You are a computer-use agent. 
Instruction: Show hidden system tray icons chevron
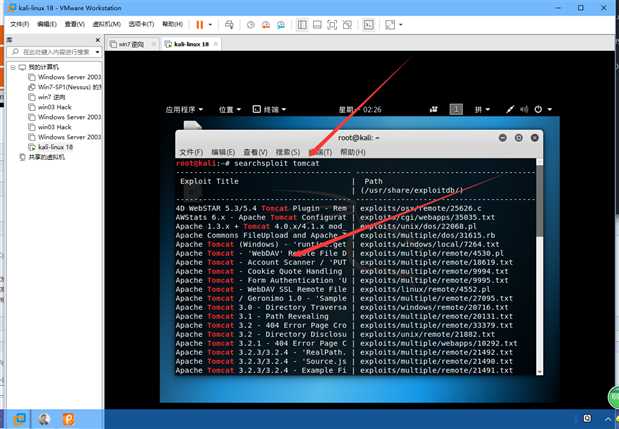click(x=608, y=419)
